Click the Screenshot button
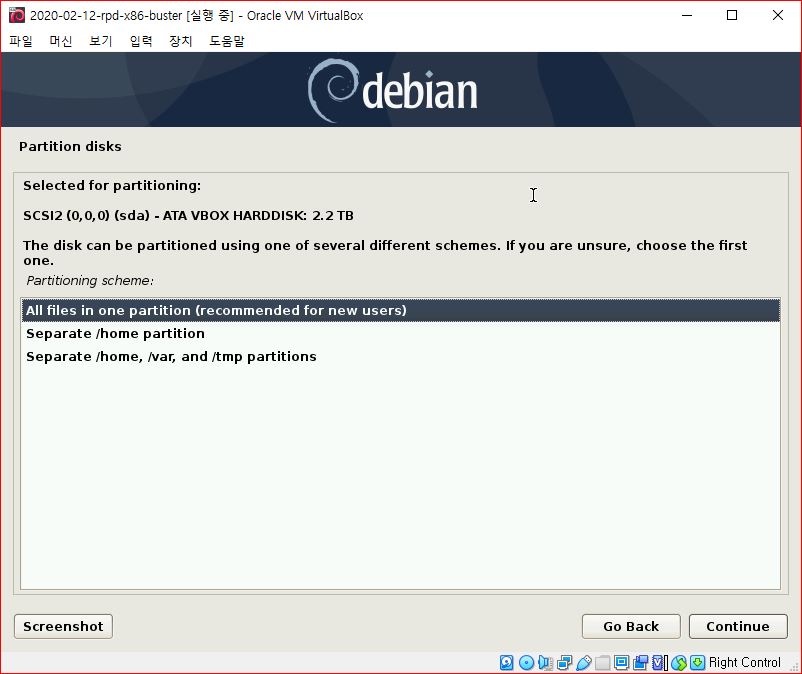The height and width of the screenshot is (674, 802). 62,626
